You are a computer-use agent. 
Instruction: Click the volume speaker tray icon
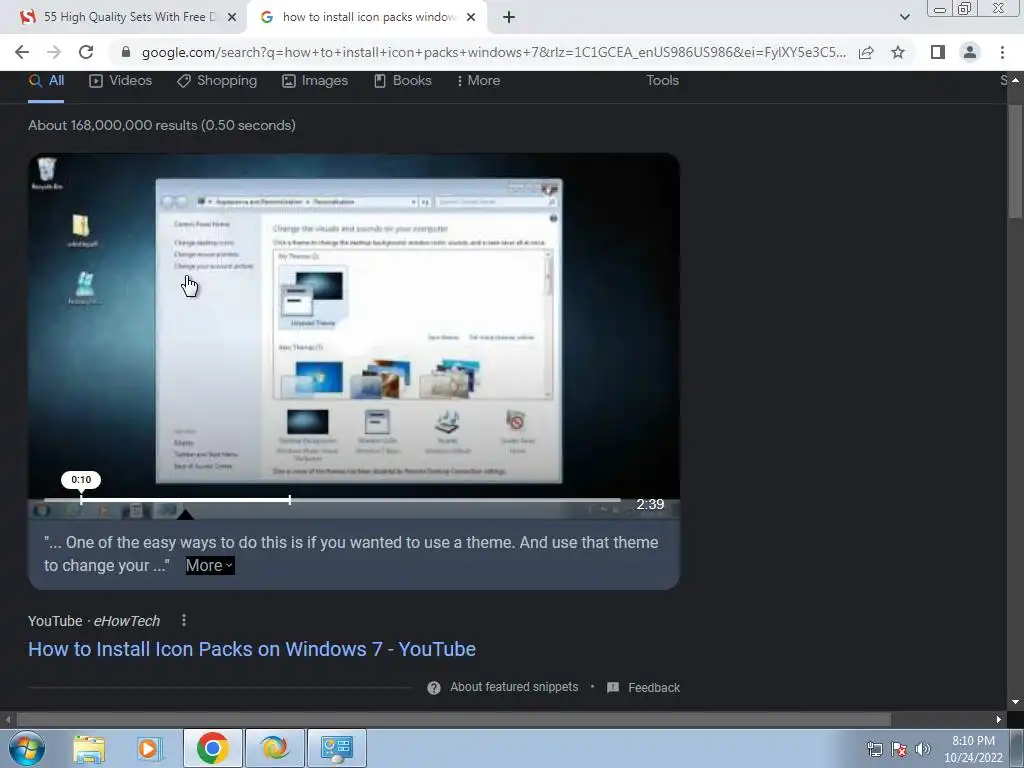pos(923,749)
